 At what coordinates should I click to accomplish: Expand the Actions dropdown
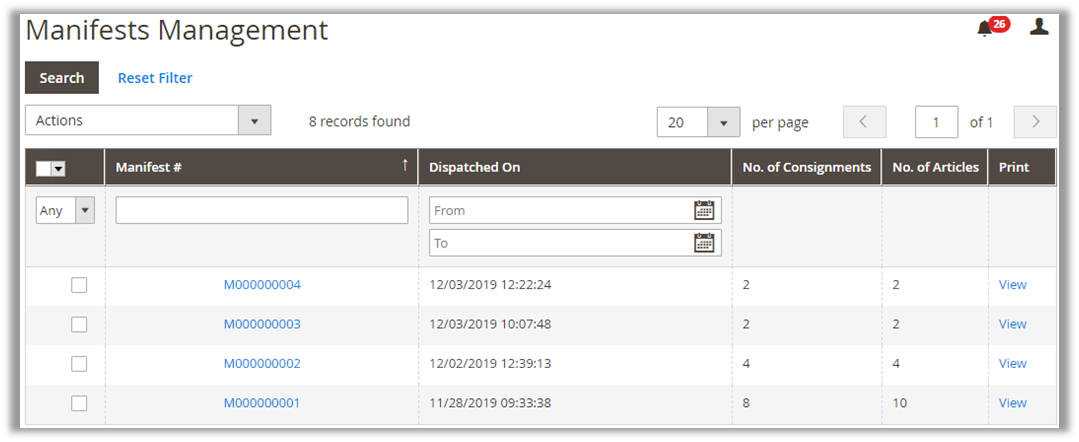pos(254,121)
